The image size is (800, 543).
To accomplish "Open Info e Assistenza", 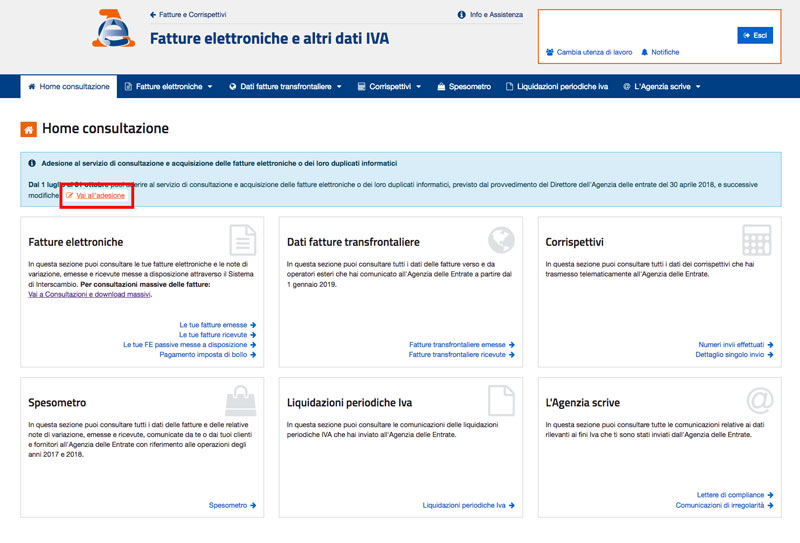I will (490, 15).
